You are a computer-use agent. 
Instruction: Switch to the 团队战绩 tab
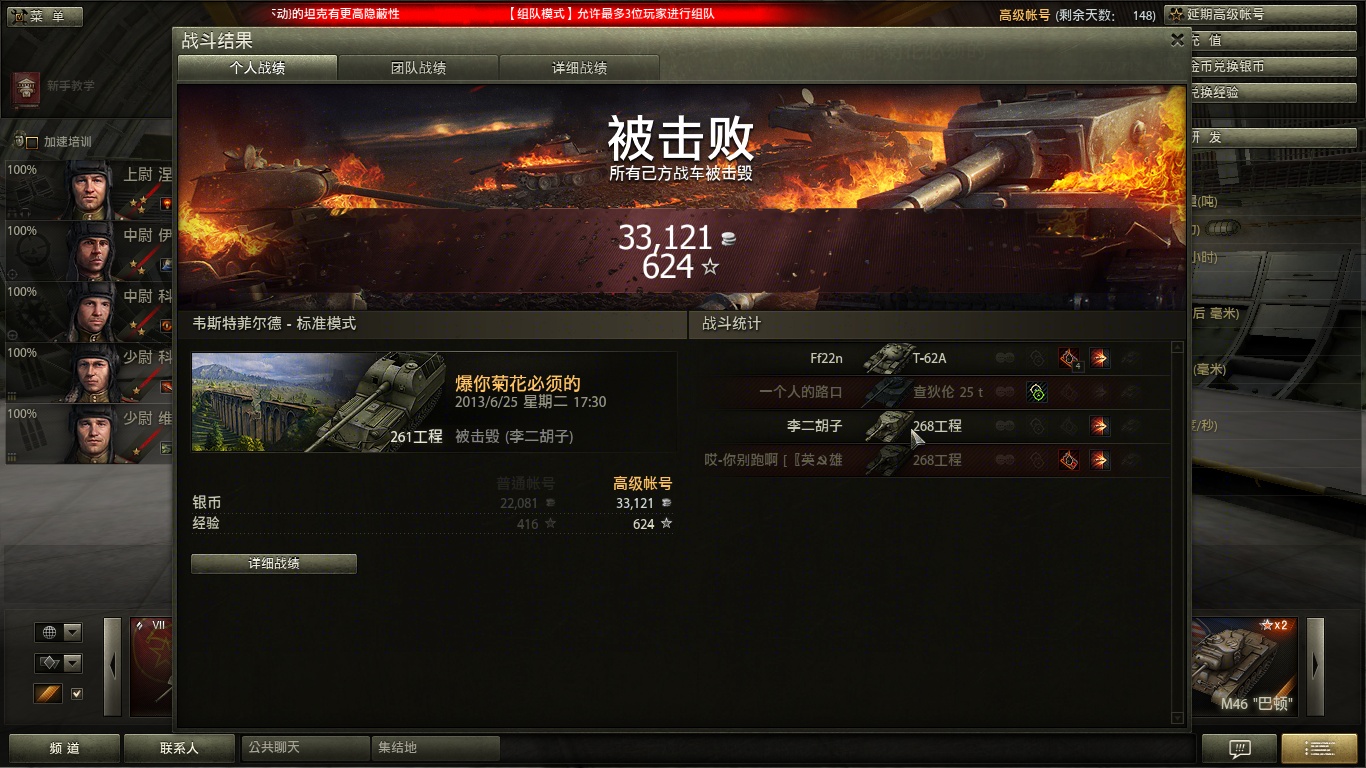[418, 68]
